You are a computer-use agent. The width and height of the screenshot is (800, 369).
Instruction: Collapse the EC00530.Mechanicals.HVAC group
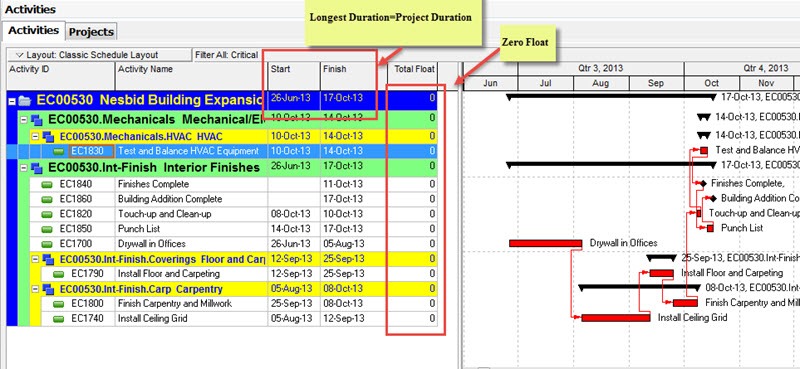pyautogui.click(x=34, y=136)
